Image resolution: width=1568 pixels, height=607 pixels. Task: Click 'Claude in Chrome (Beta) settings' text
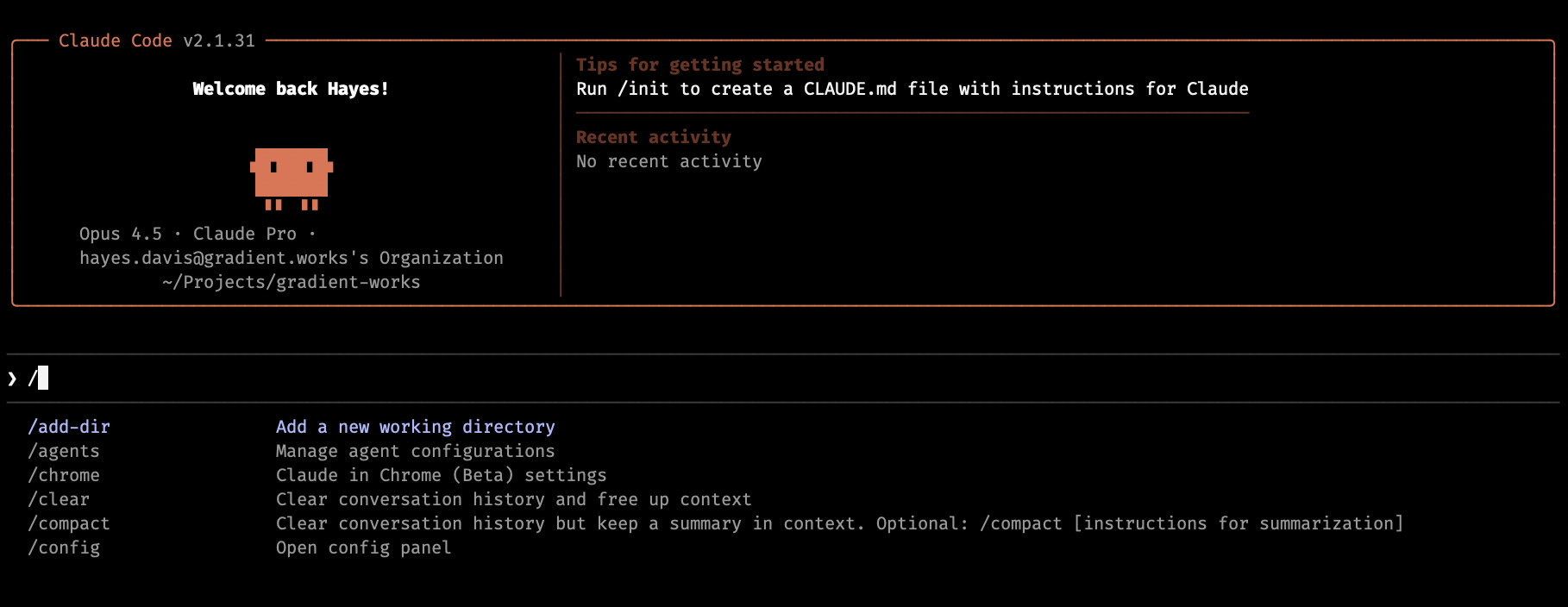click(441, 475)
